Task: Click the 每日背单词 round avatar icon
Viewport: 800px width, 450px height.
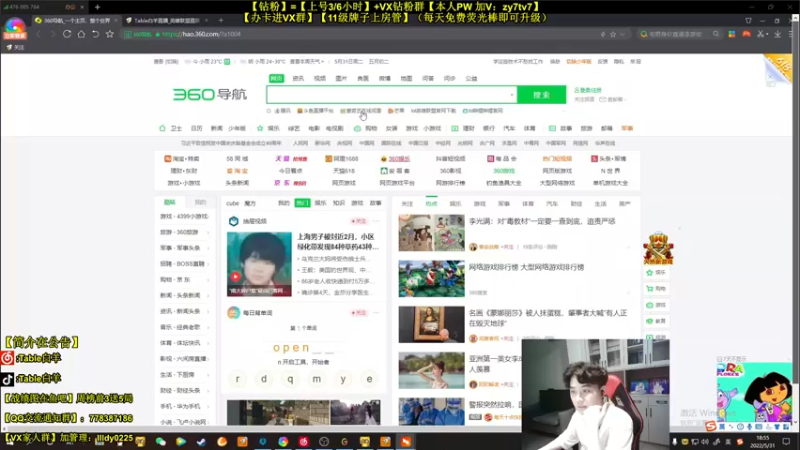Action: [x=234, y=312]
